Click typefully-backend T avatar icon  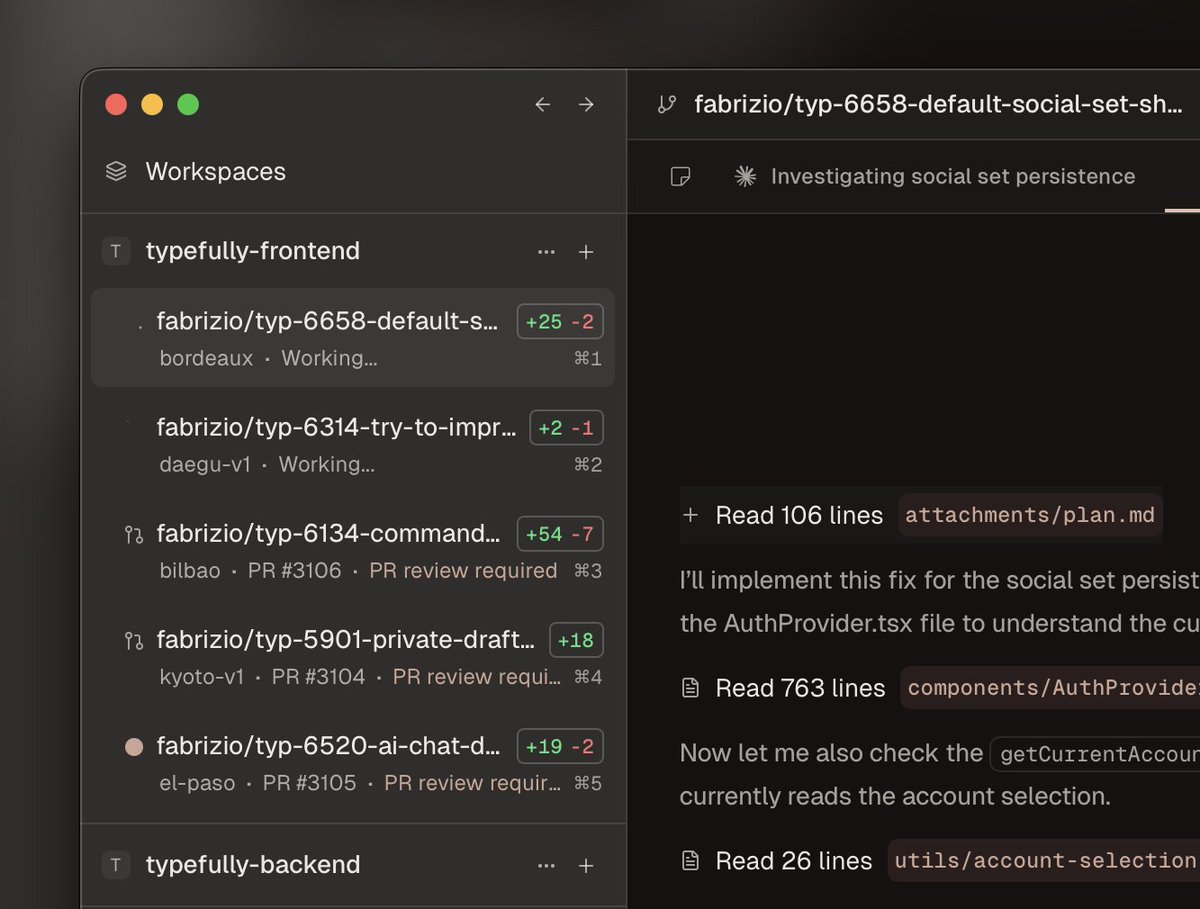point(116,865)
